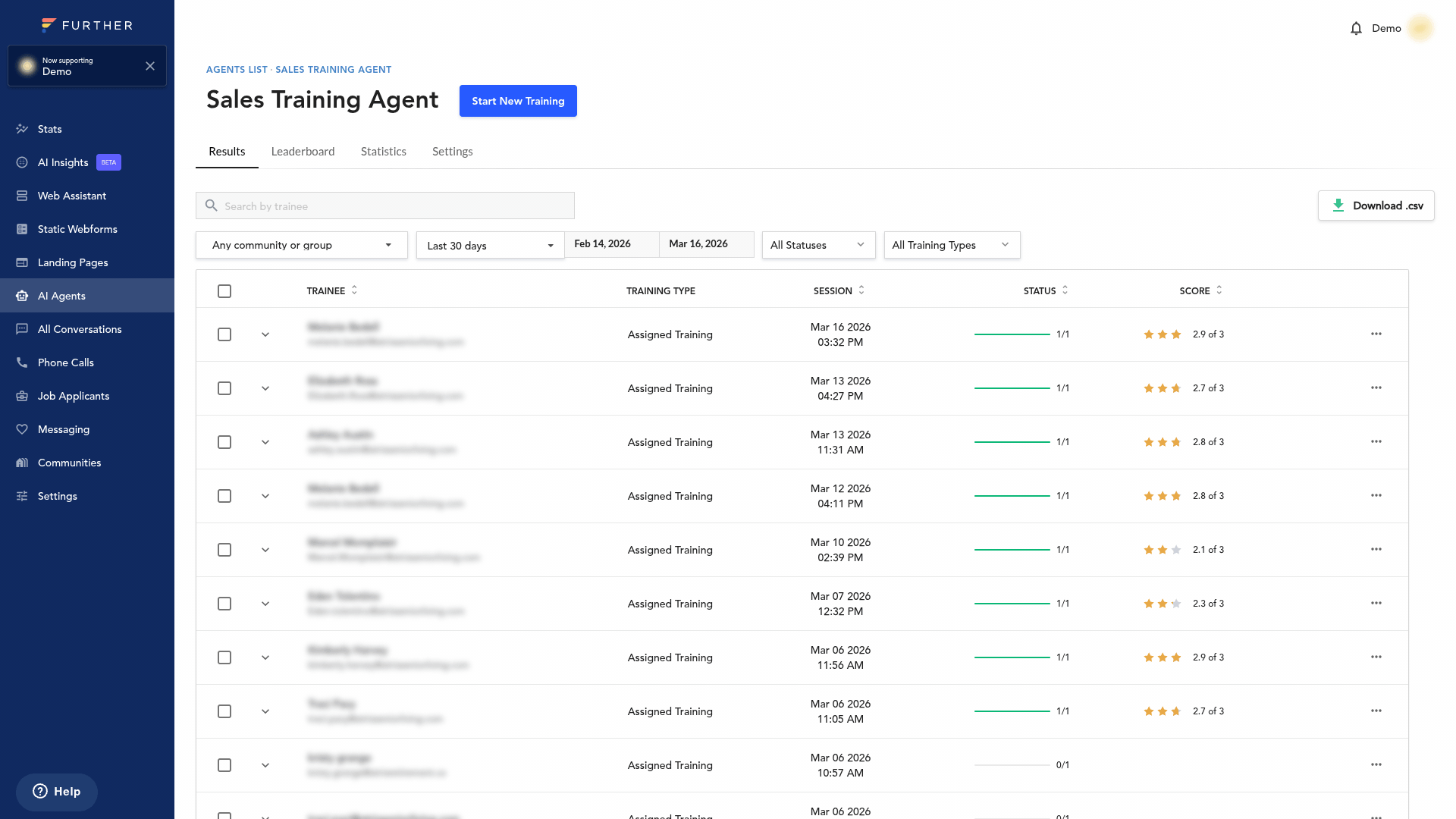
Task: Click the Messaging heart icon
Action: coord(22,429)
